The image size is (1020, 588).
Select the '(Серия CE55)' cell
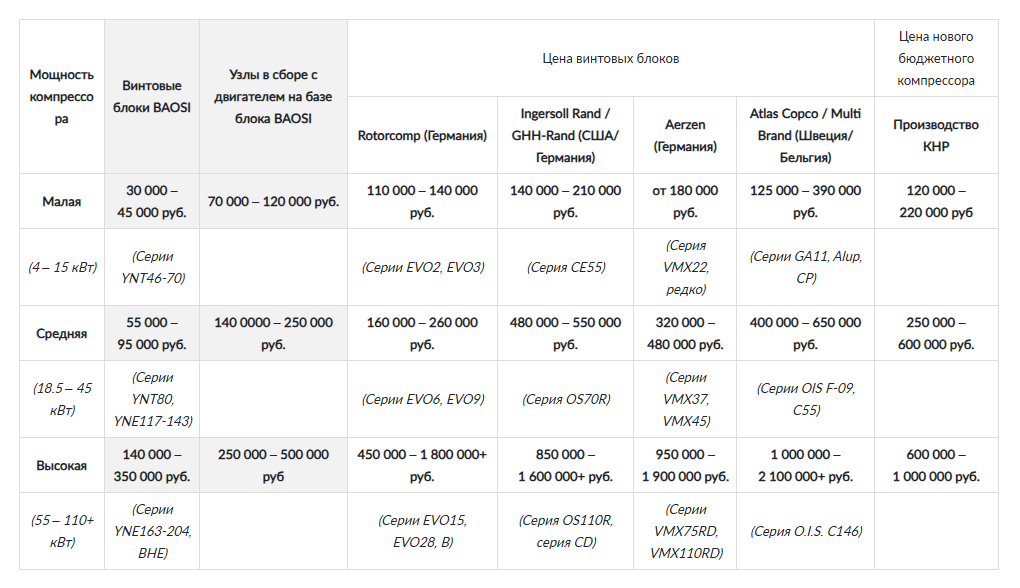point(565,267)
